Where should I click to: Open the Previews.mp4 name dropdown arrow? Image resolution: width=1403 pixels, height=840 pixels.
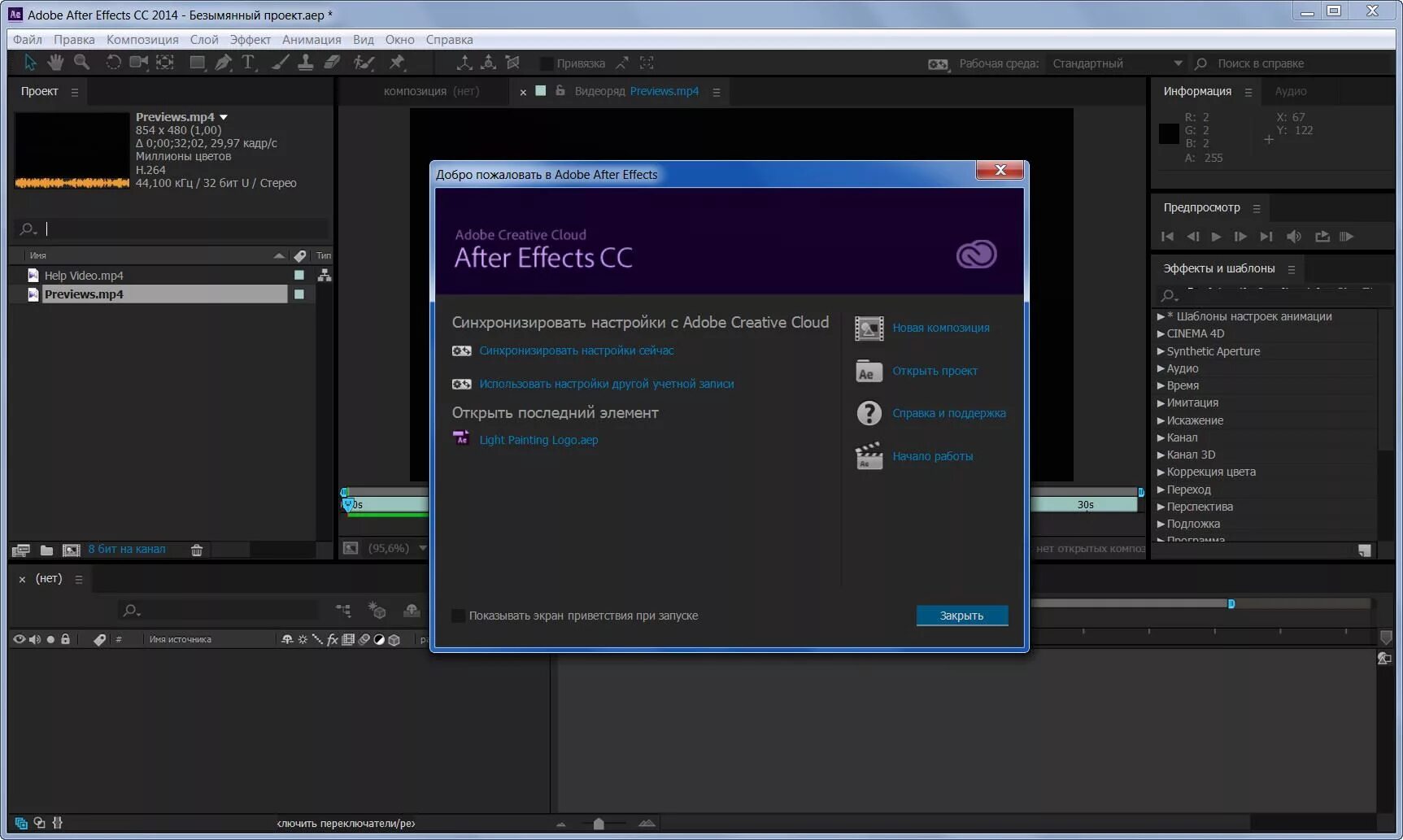(x=224, y=117)
